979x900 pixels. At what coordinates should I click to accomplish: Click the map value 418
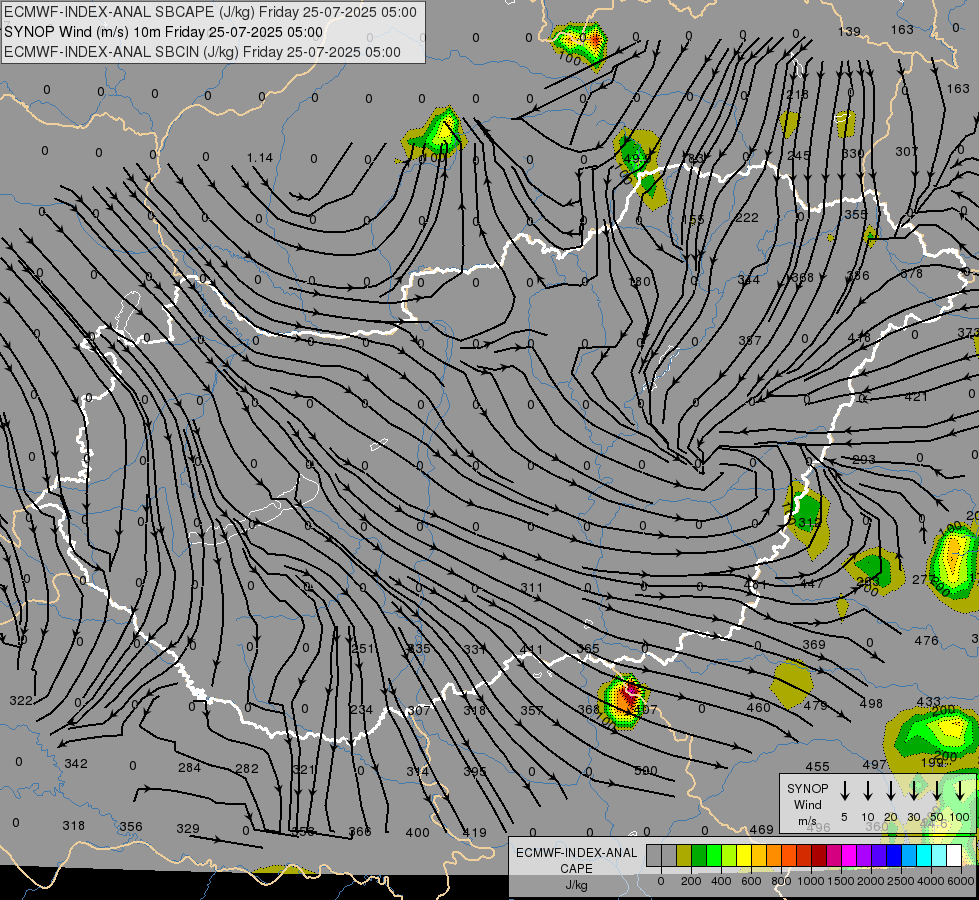point(859,337)
